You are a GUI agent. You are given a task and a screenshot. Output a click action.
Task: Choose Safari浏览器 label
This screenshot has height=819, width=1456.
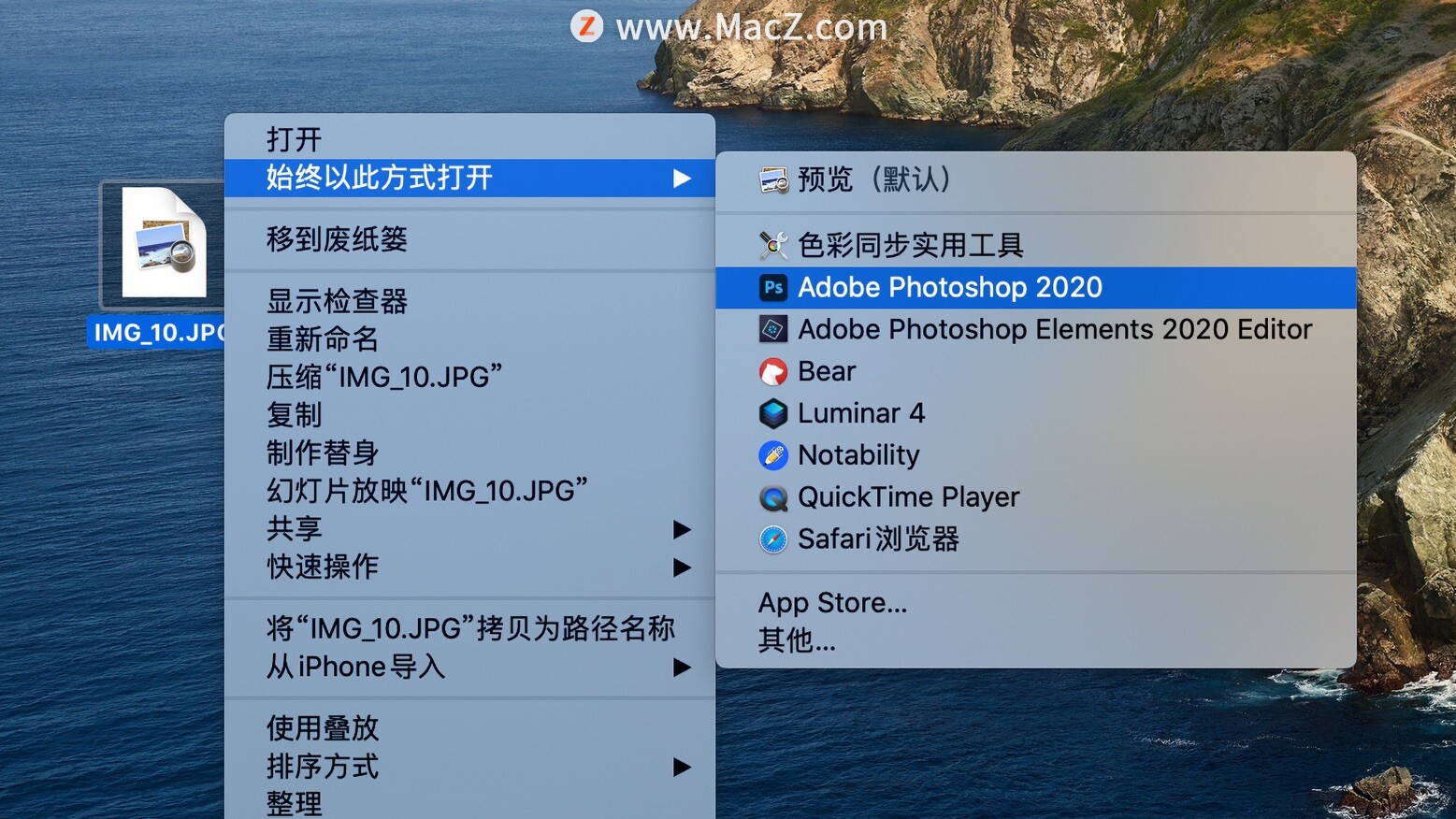878,539
